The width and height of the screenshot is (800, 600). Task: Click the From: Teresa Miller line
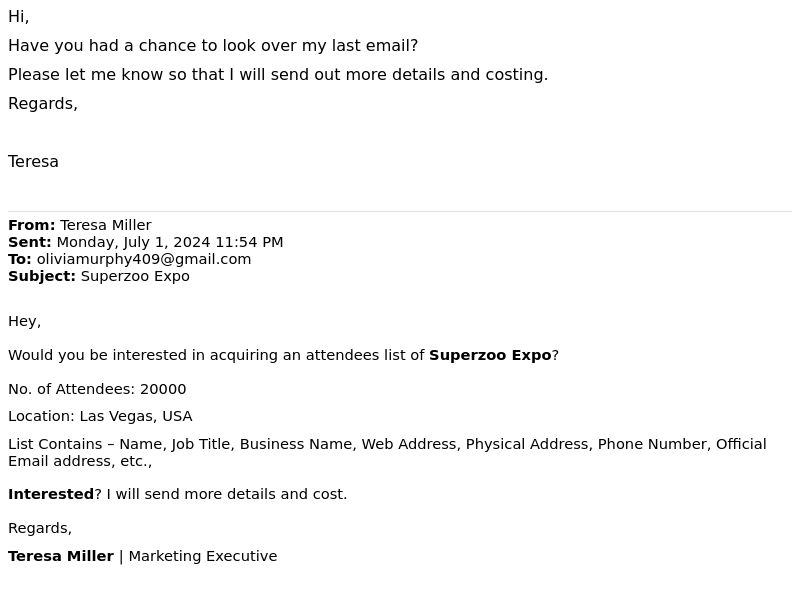tap(80, 225)
